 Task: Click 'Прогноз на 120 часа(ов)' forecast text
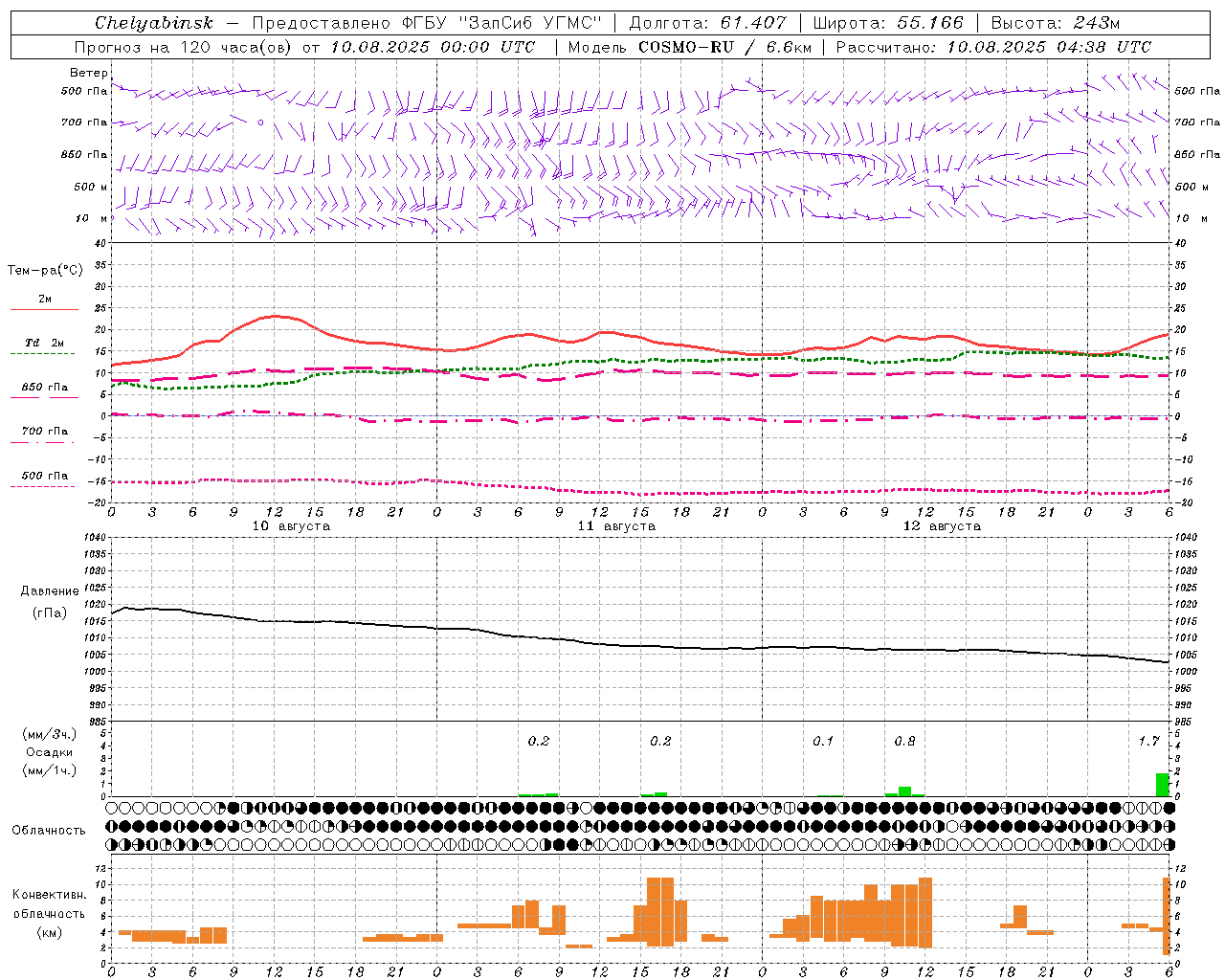(x=184, y=47)
